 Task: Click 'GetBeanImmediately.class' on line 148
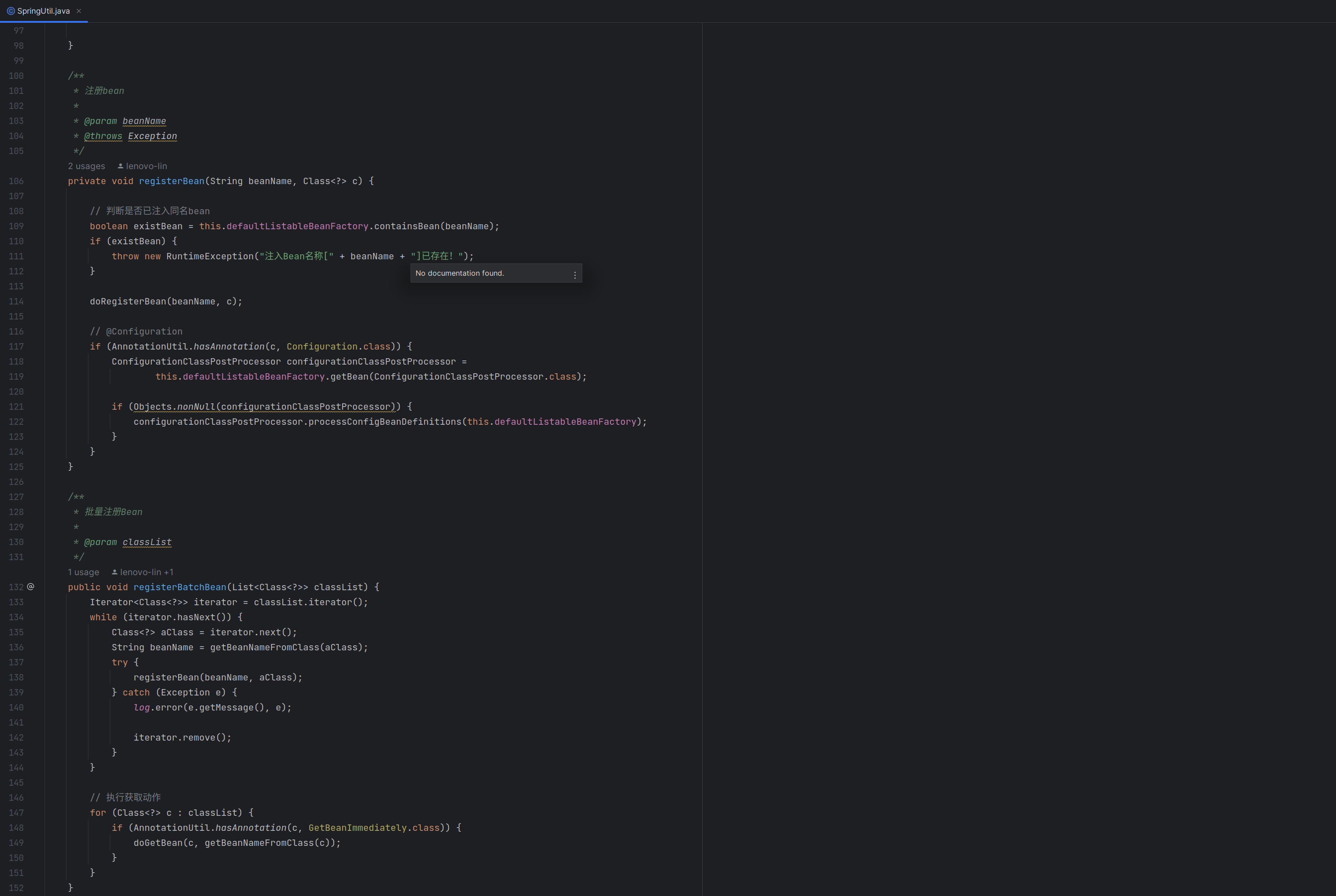[374, 828]
